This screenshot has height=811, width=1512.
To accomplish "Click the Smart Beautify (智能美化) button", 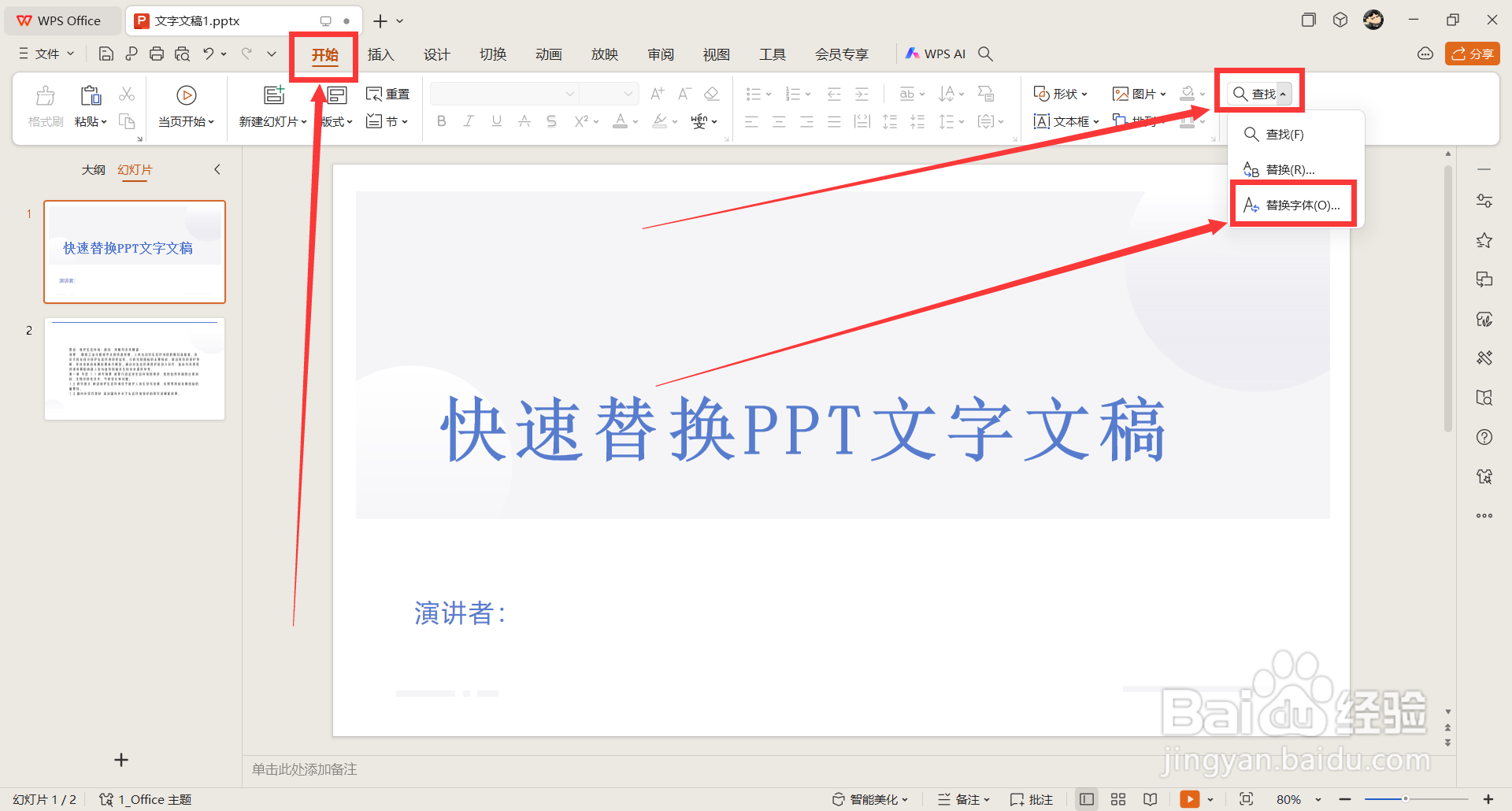I will (870, 799).
